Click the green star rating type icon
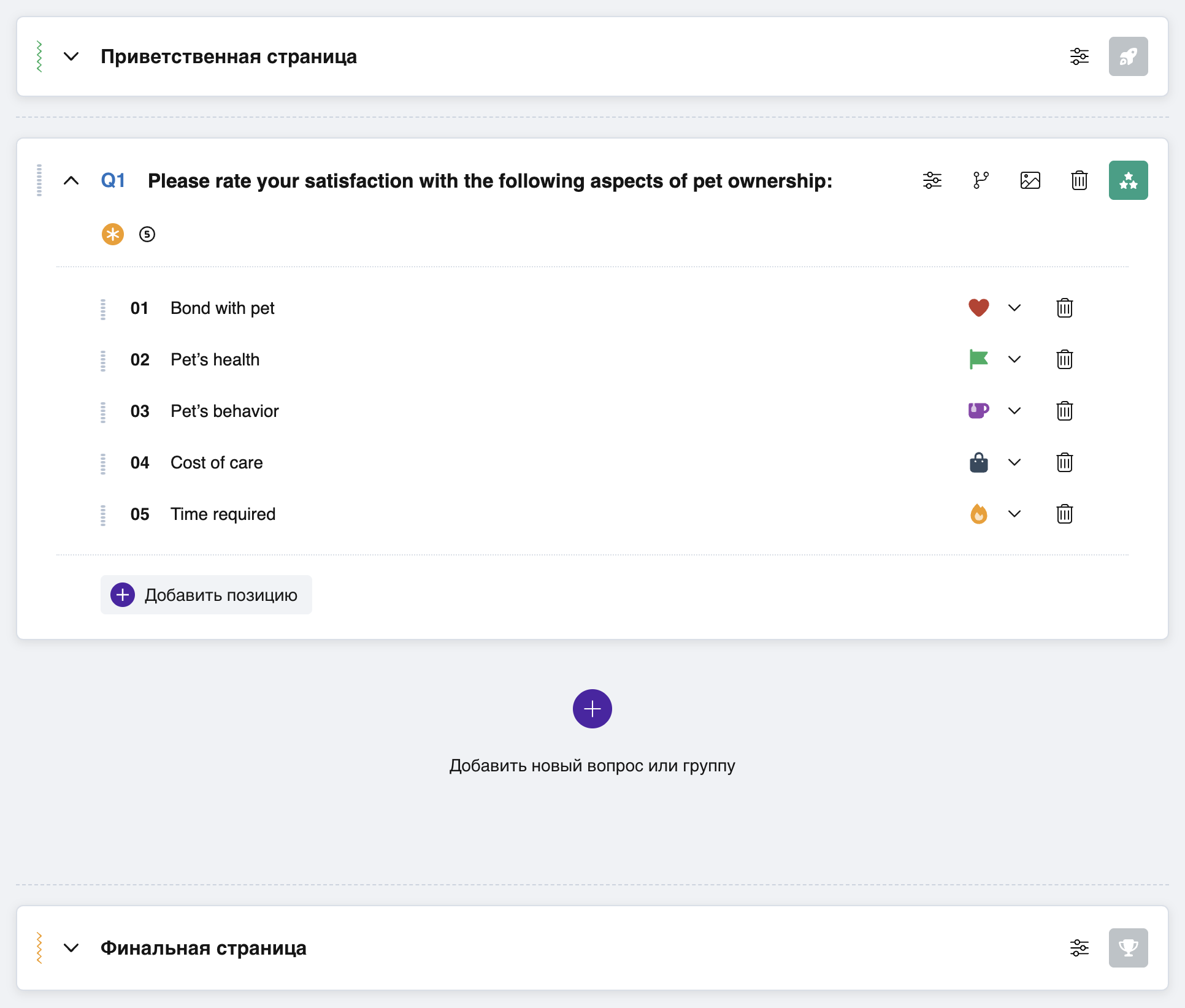1185x1008 pixels. [1129, 180]
